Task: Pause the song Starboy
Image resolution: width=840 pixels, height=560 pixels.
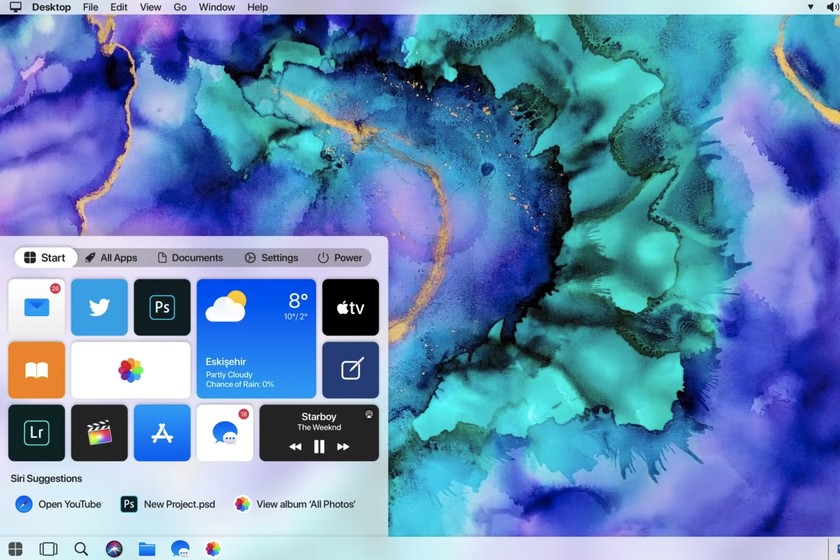Action: (319, 447)
